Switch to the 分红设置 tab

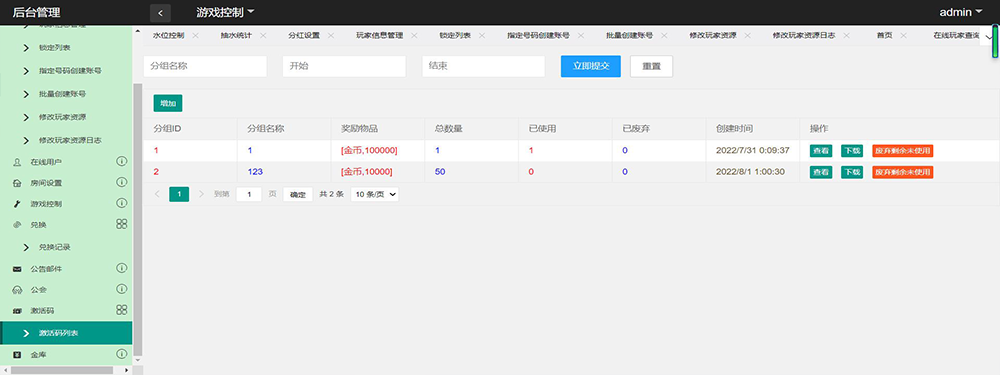pyautogui.click(x=304, y=36)
